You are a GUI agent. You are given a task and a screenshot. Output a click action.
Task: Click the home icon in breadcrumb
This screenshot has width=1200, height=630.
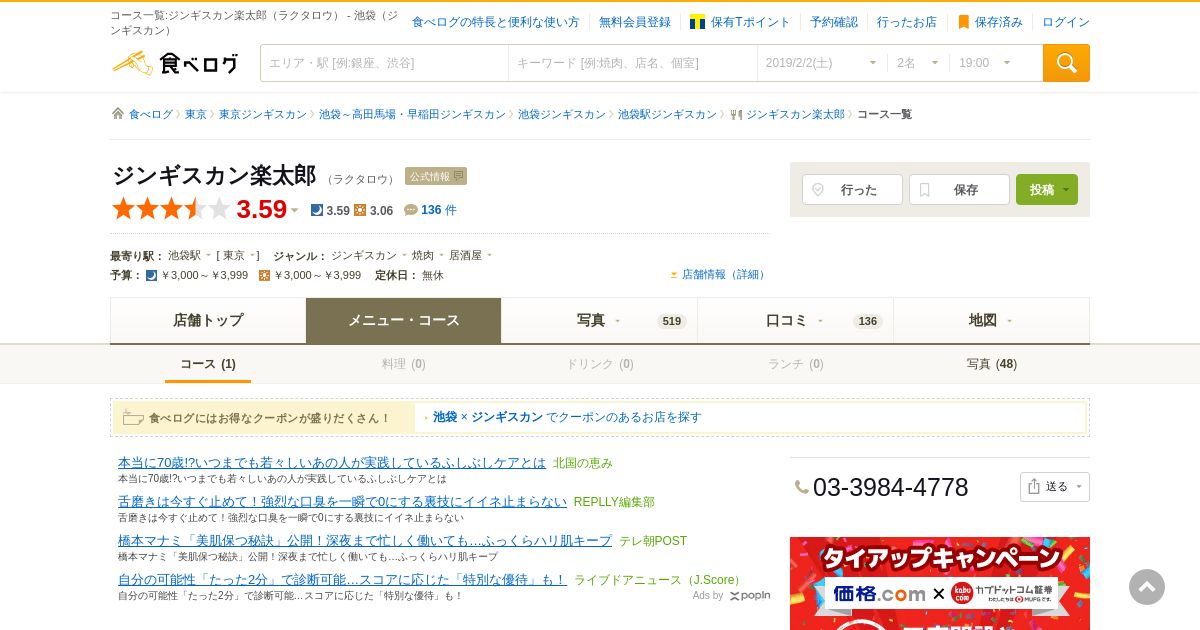[x=118, y=114]
